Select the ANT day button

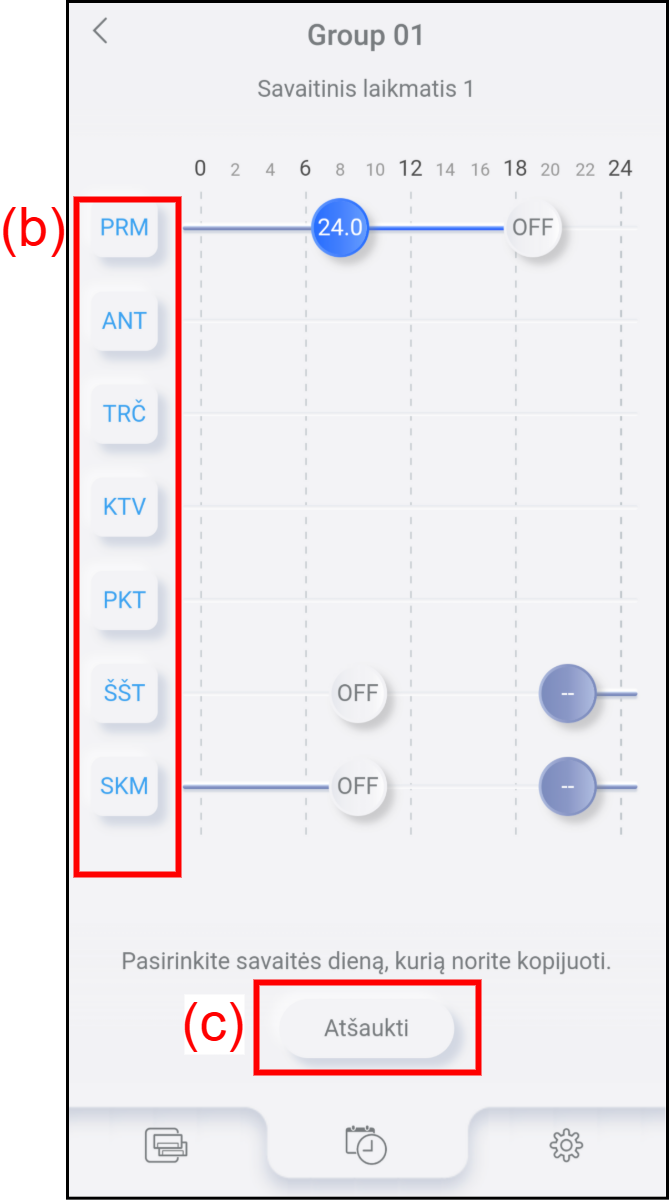125,321
